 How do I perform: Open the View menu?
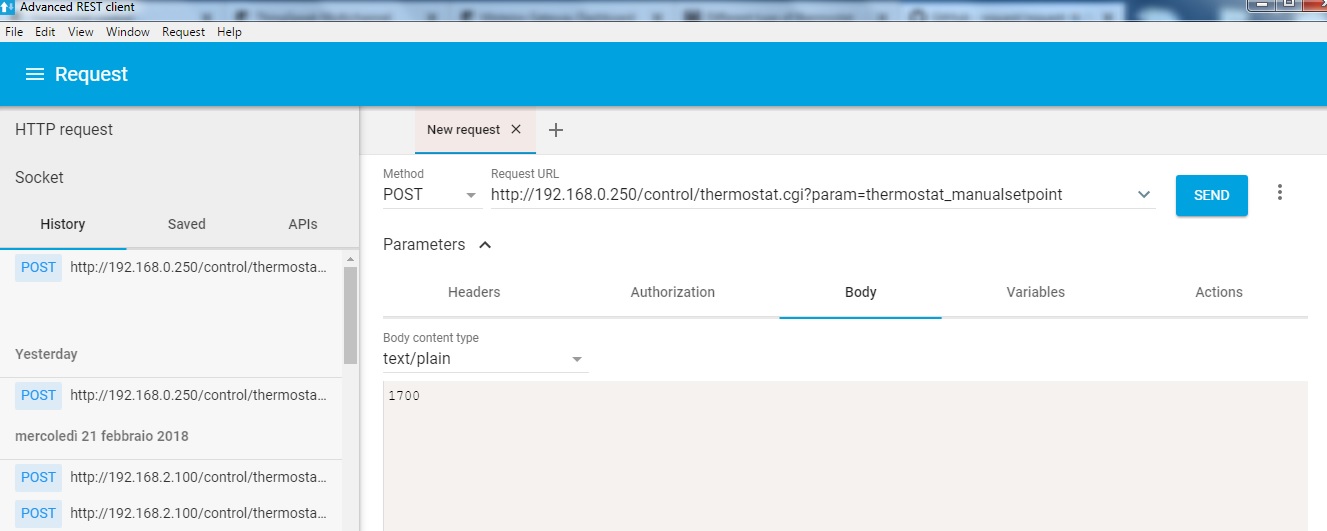click(81, 32)
